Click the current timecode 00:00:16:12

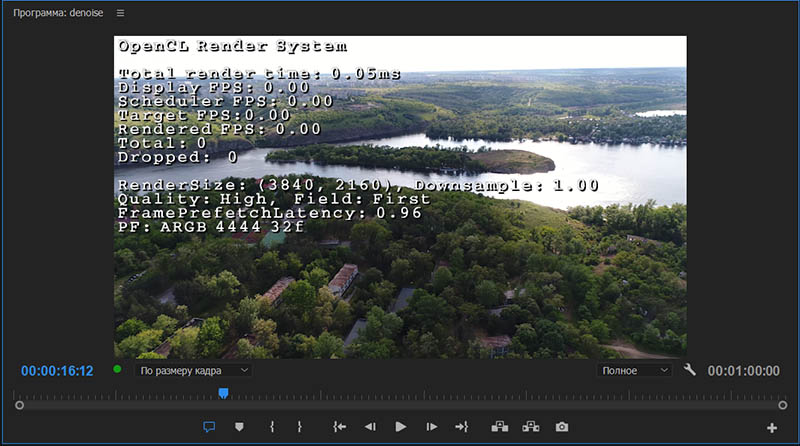click(57, 371)
